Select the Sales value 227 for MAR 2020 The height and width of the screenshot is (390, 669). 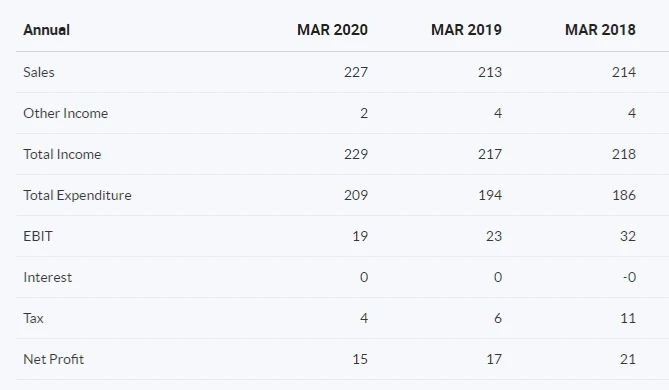[356, 72]
